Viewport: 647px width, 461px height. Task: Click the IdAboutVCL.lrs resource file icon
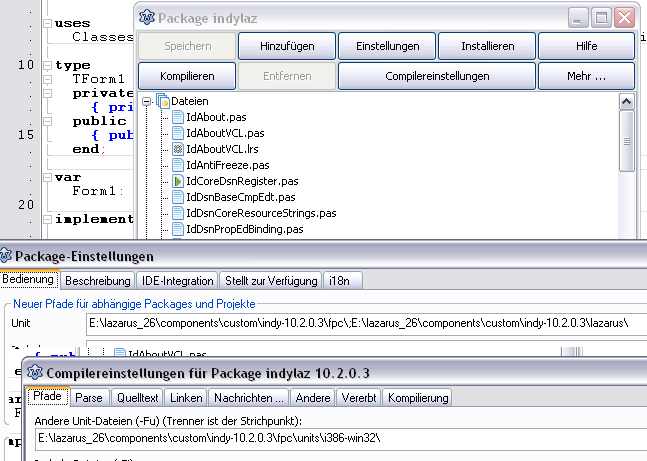coord(178,149)
